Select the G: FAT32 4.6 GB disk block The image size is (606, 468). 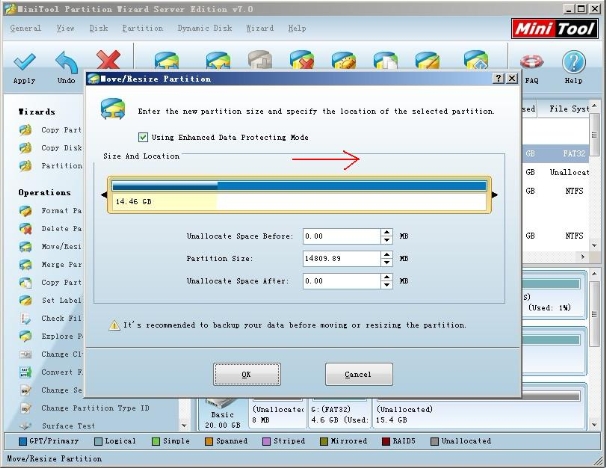(340, 412)
